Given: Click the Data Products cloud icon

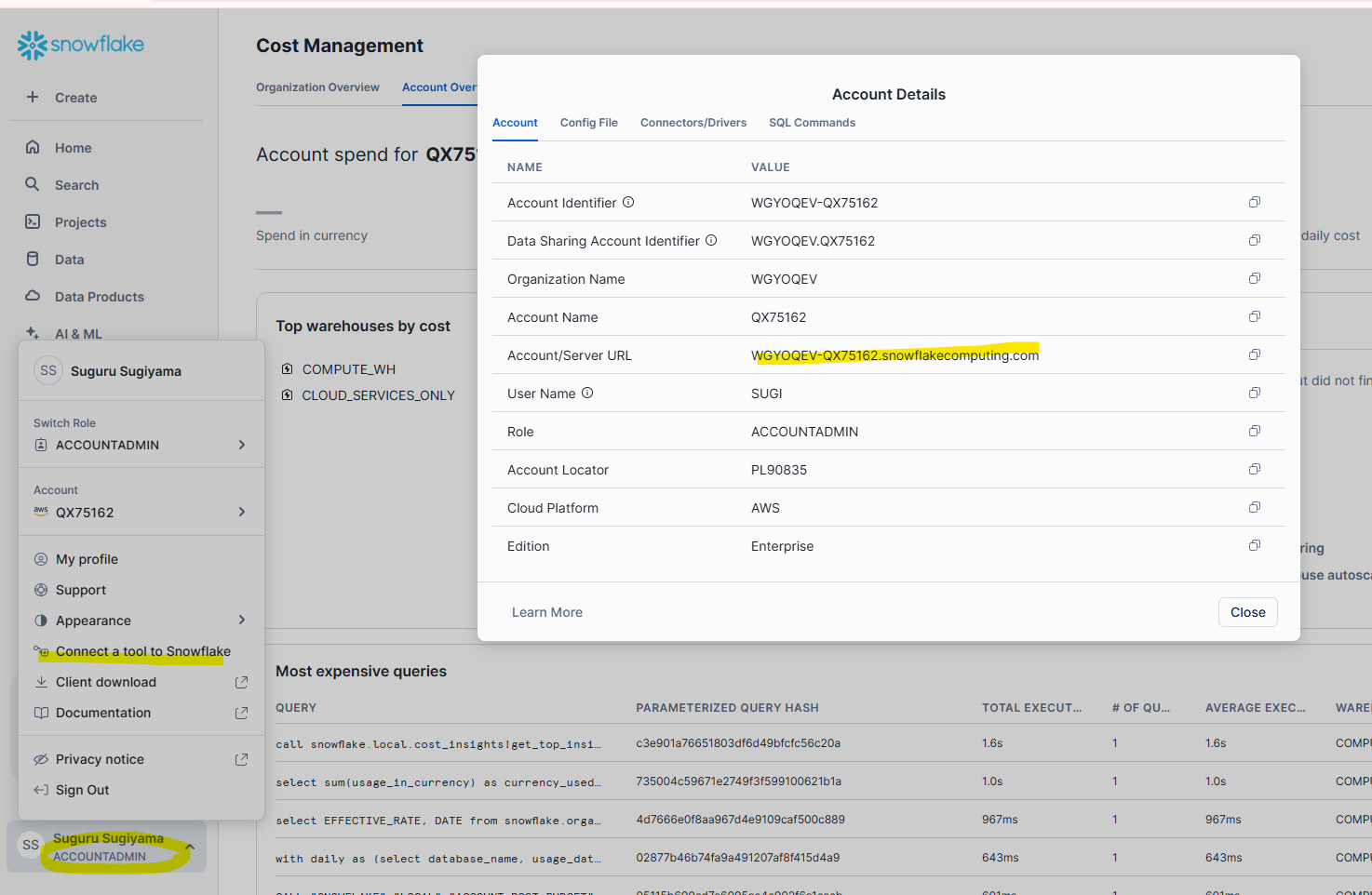Looking at the screenshot, I should coord(33,296).
